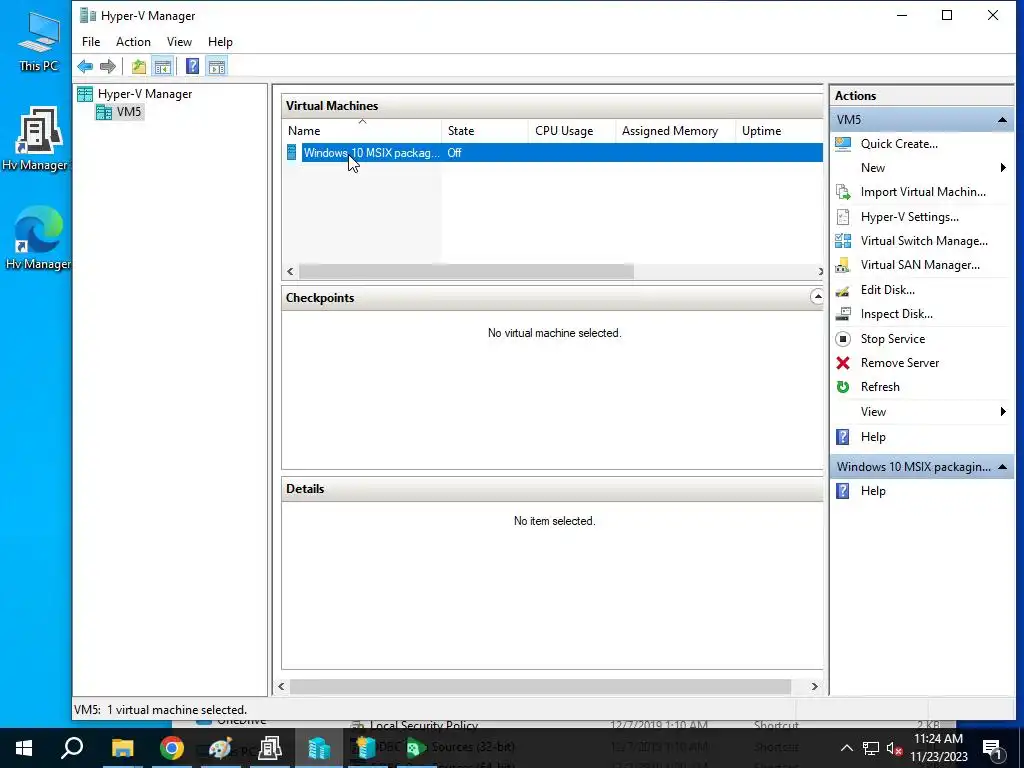Open the Paint app in taskbar

221,748
